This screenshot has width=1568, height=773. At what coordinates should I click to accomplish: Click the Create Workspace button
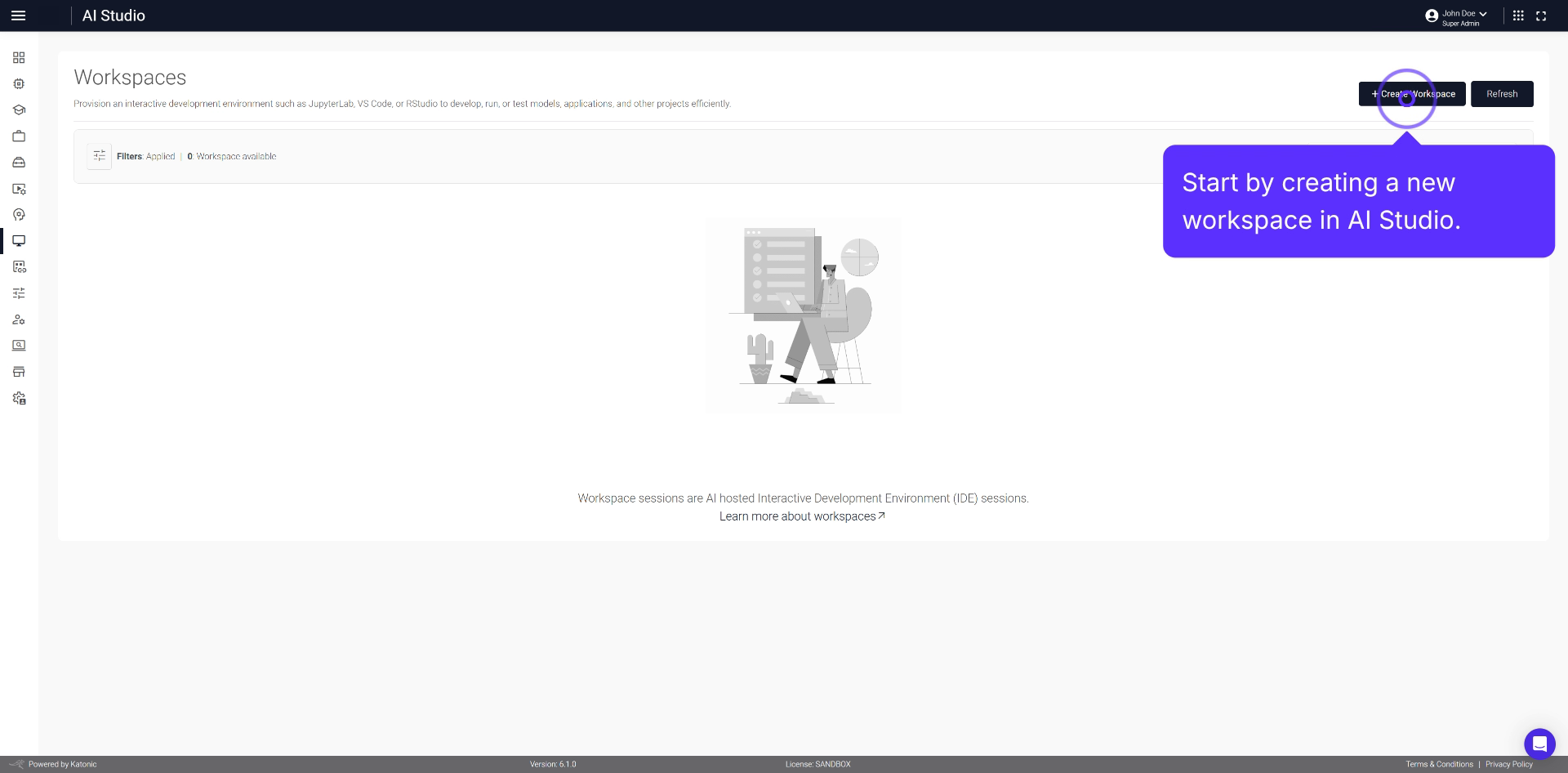1412,94
